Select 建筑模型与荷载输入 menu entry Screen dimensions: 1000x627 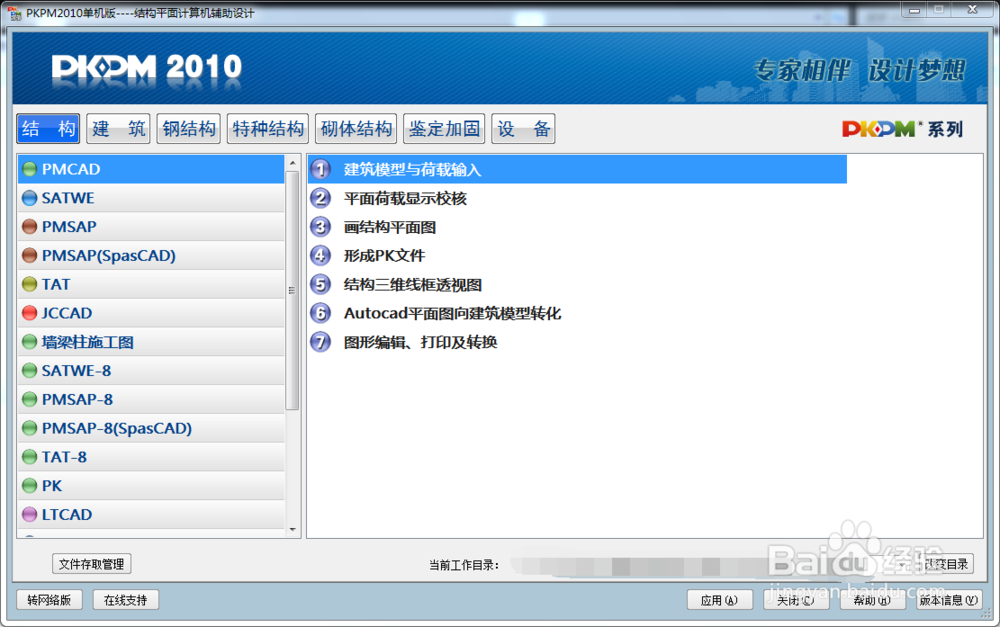pyautogui.click(x=578, y=169)
